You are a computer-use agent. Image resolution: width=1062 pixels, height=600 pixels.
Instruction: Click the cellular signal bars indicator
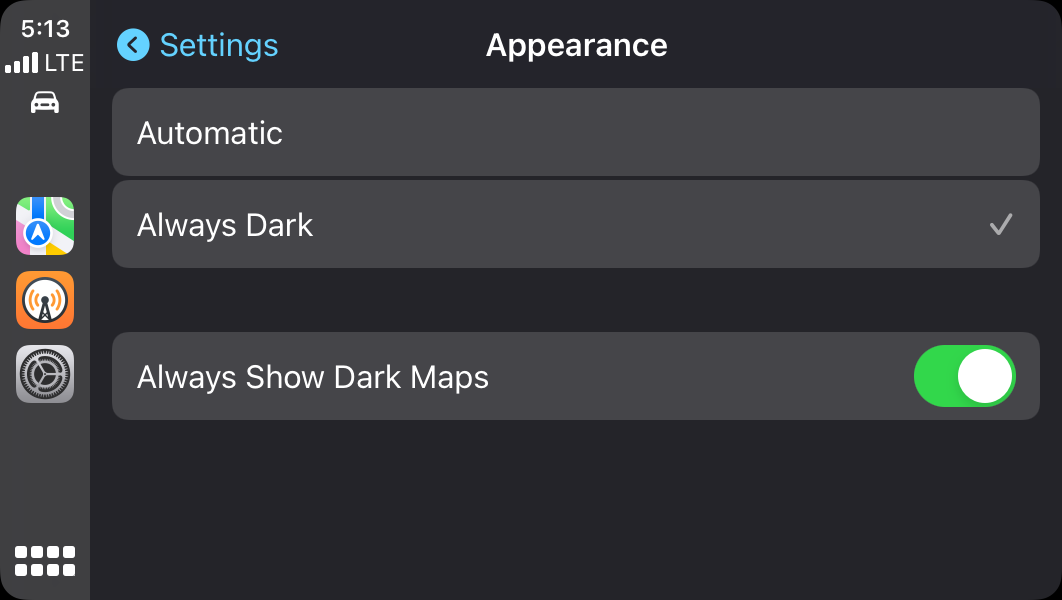(22, 64)
